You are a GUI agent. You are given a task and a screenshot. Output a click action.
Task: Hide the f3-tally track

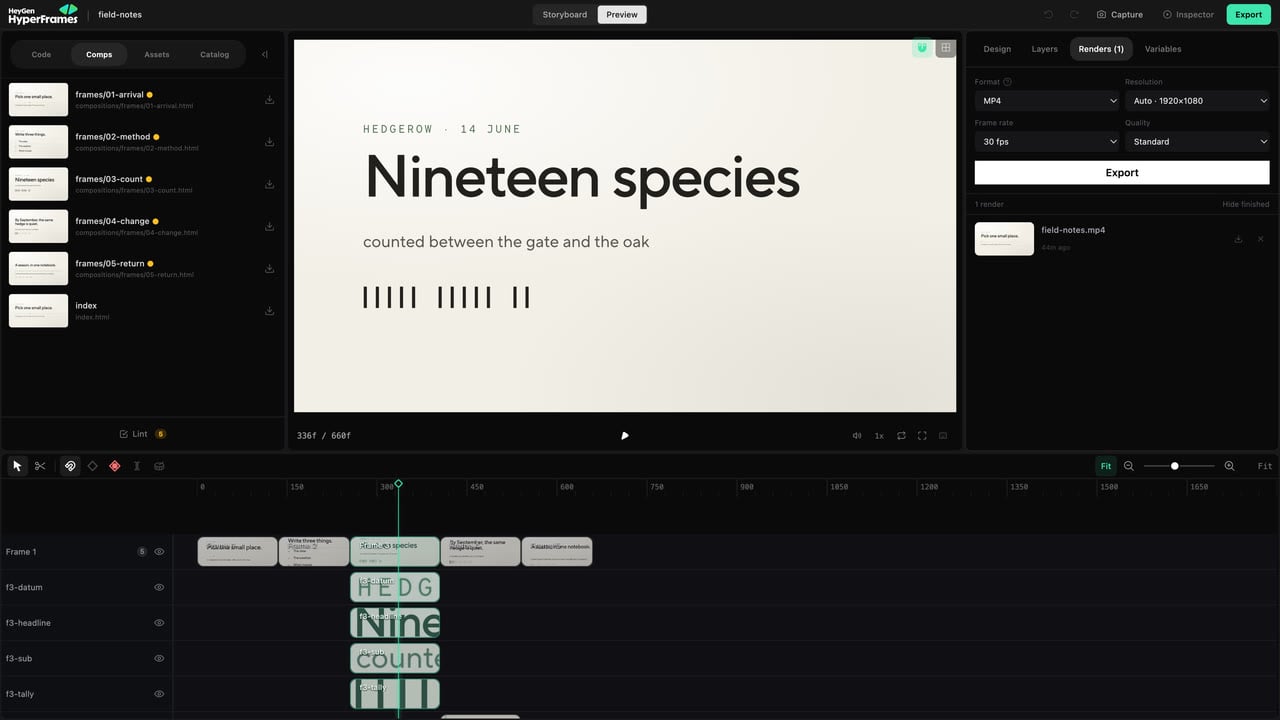(x=159, y=694)
